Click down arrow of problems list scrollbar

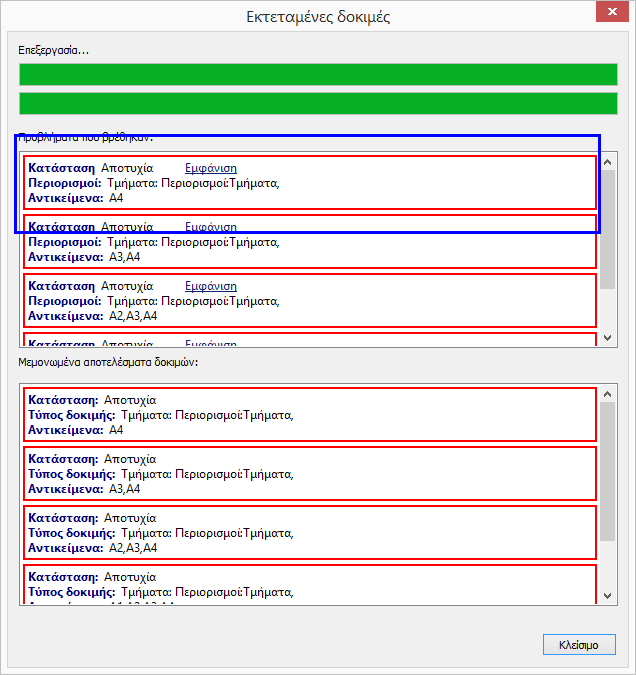click(x=608, y=339)
